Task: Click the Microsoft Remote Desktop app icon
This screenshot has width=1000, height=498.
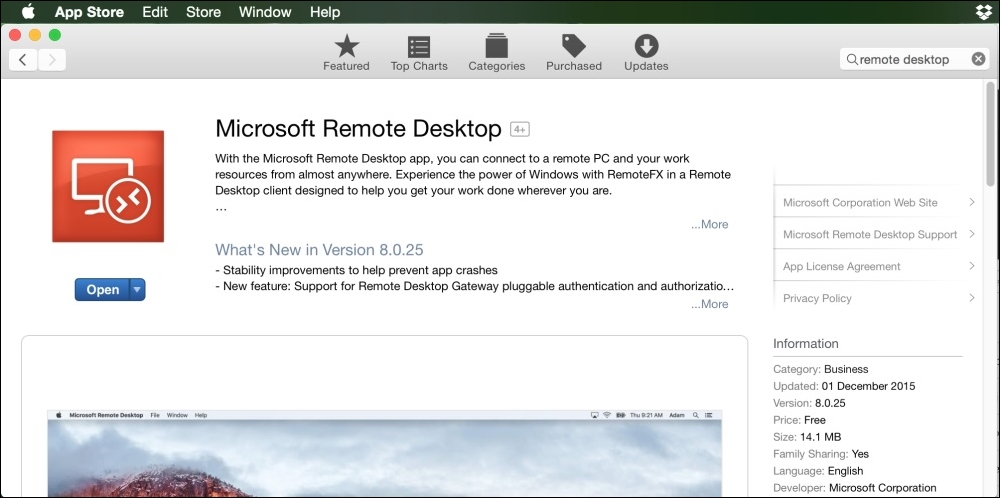Action: tap(108, 186)
